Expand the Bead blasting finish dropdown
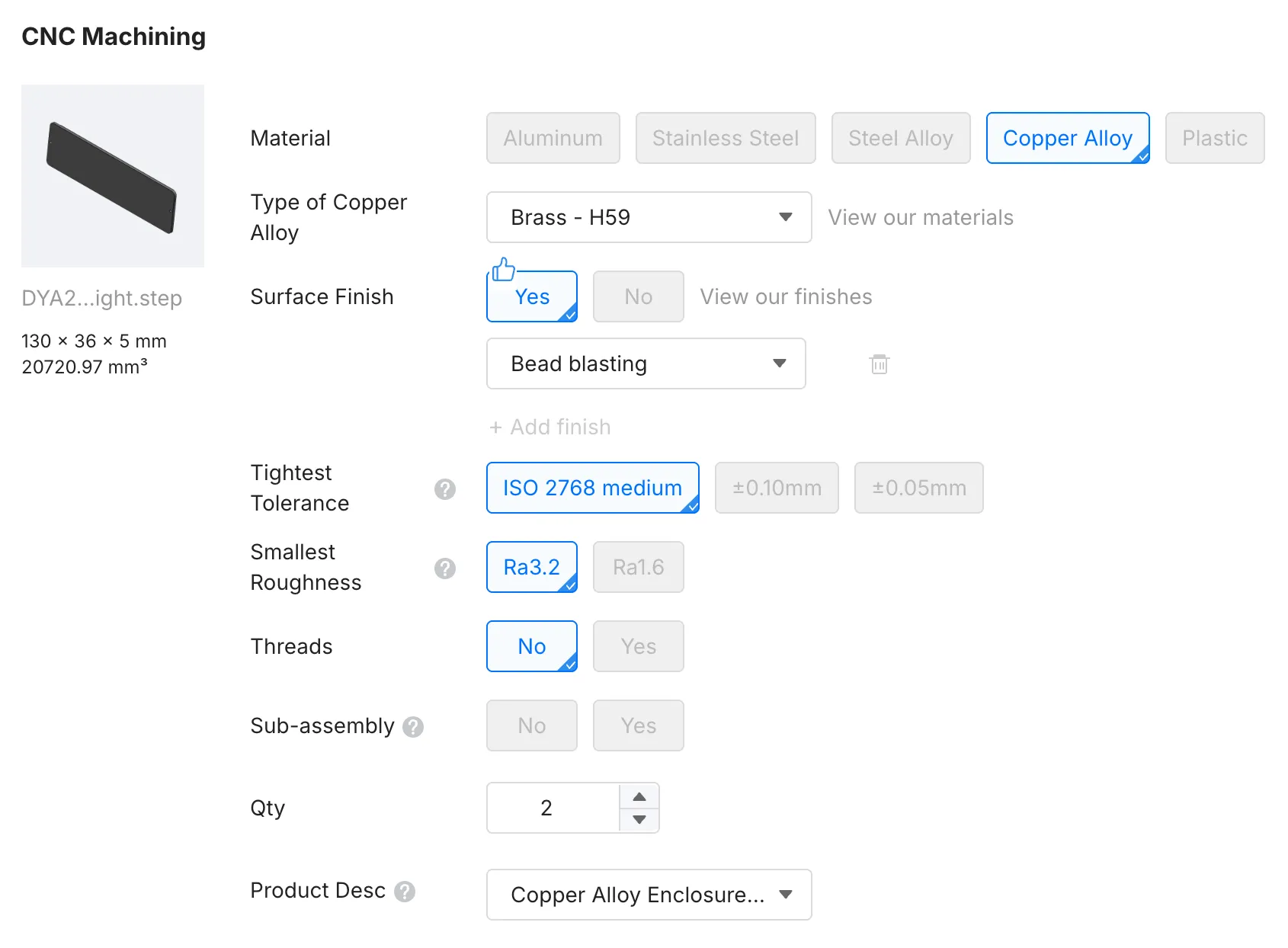Viewport: 1288px width, 948px height. point(646,364)
